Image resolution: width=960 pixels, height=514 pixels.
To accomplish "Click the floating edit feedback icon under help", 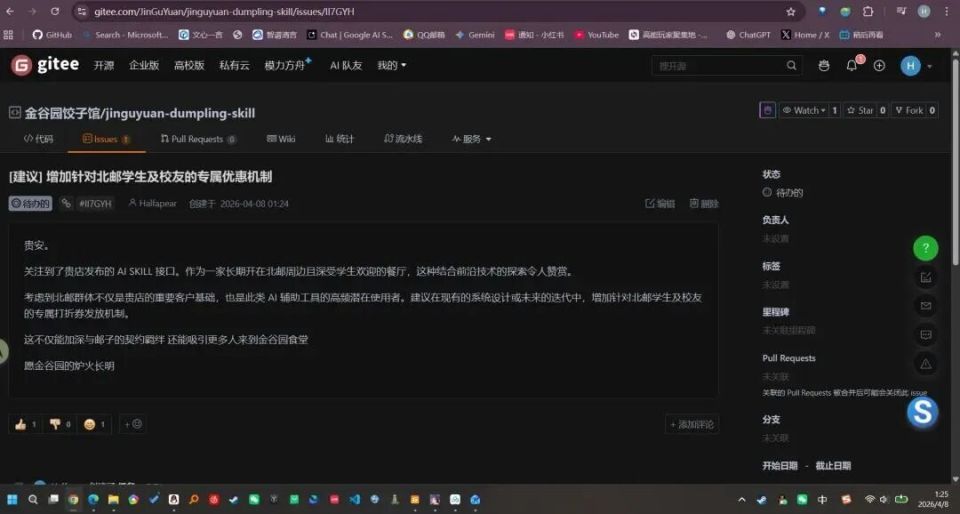I will pyautogui.click(x=926, y=277).
